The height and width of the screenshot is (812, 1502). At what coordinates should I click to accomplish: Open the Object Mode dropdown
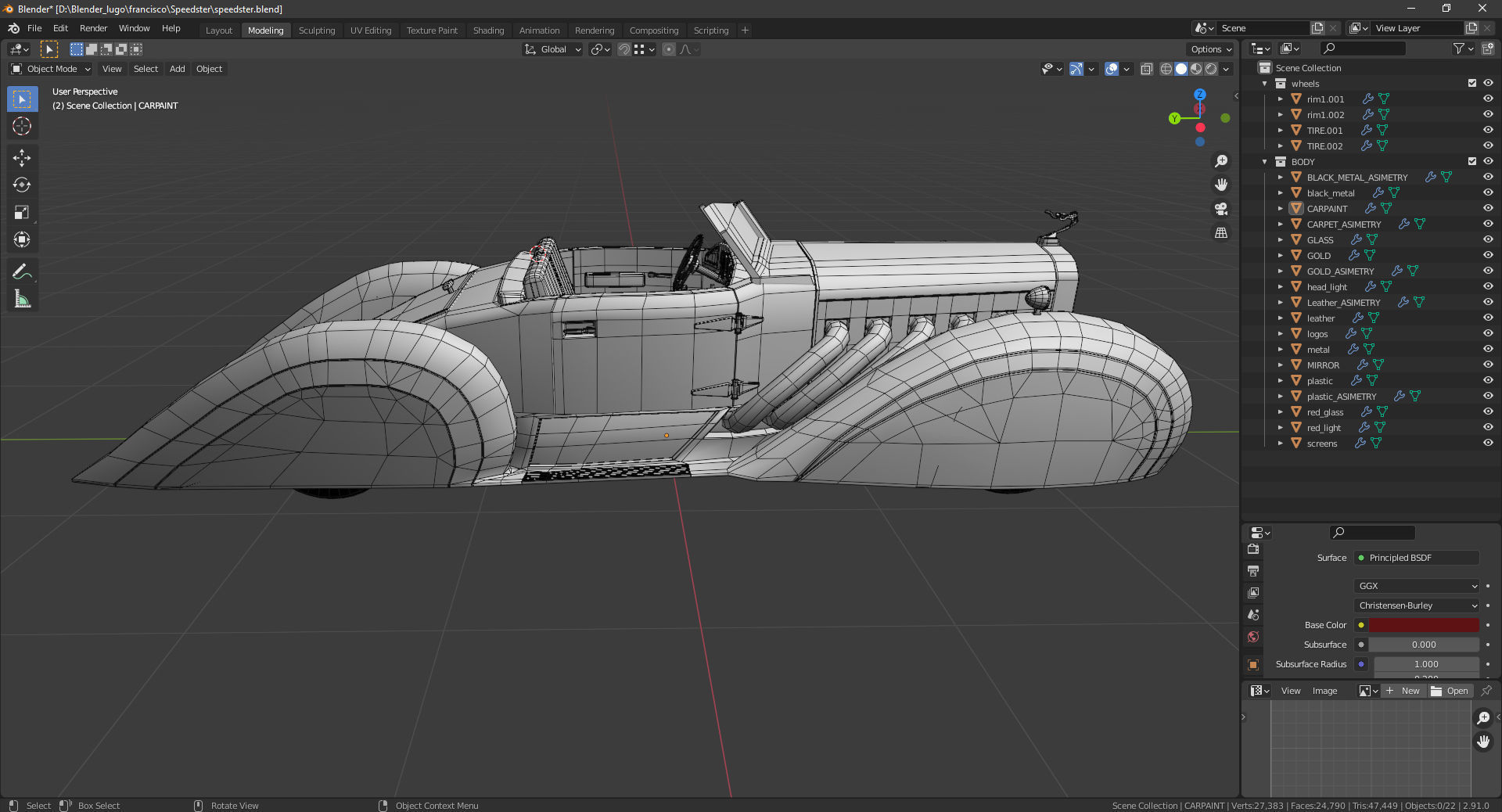point(51,69)
